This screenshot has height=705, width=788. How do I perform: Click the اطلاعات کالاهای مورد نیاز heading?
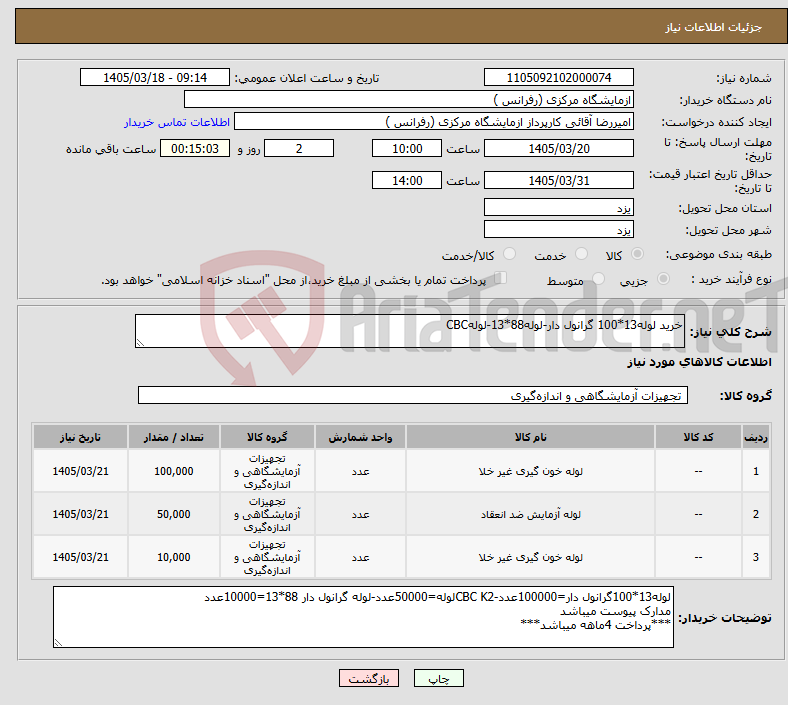(699, 362)
